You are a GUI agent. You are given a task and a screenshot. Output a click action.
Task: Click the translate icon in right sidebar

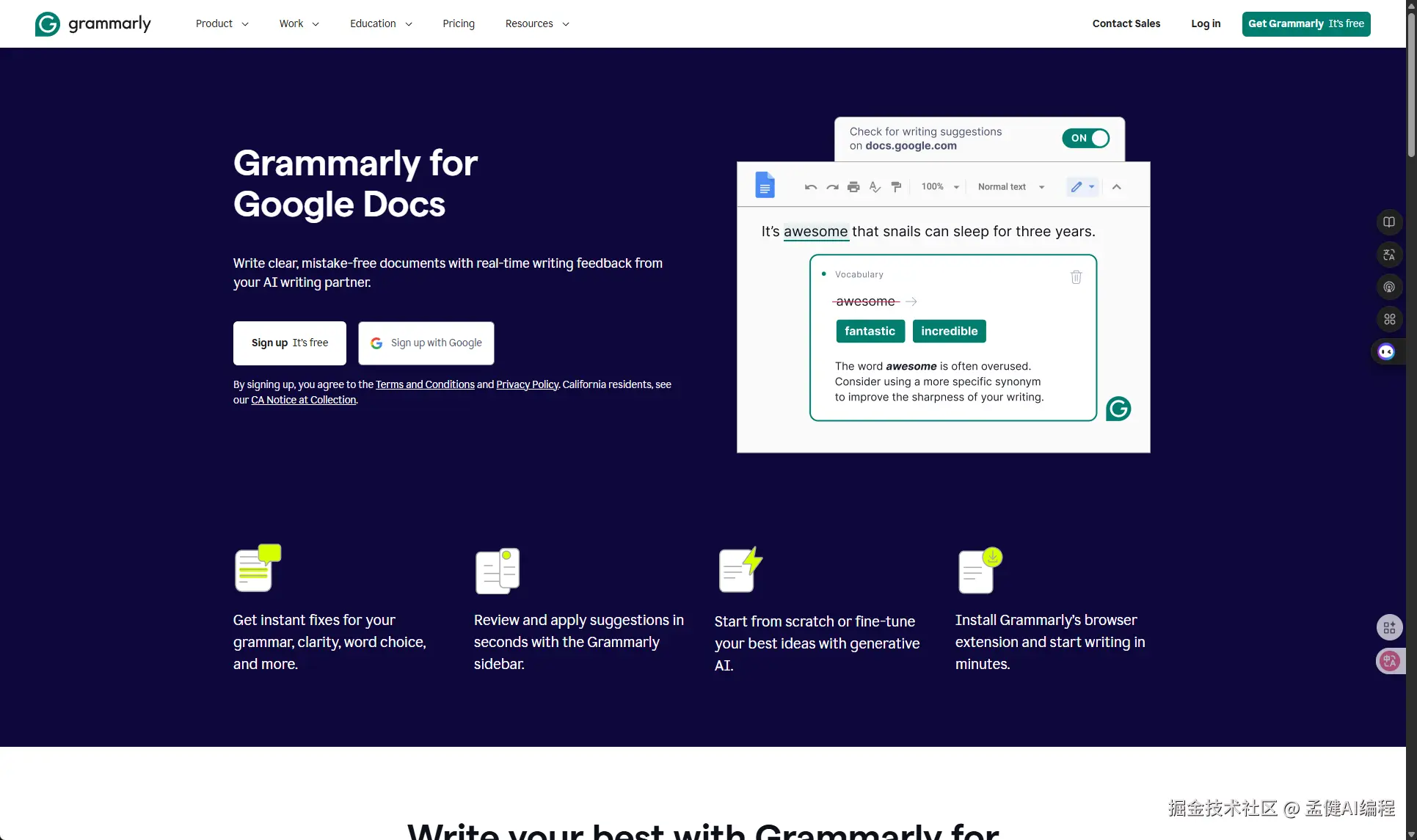point(1388,255)
